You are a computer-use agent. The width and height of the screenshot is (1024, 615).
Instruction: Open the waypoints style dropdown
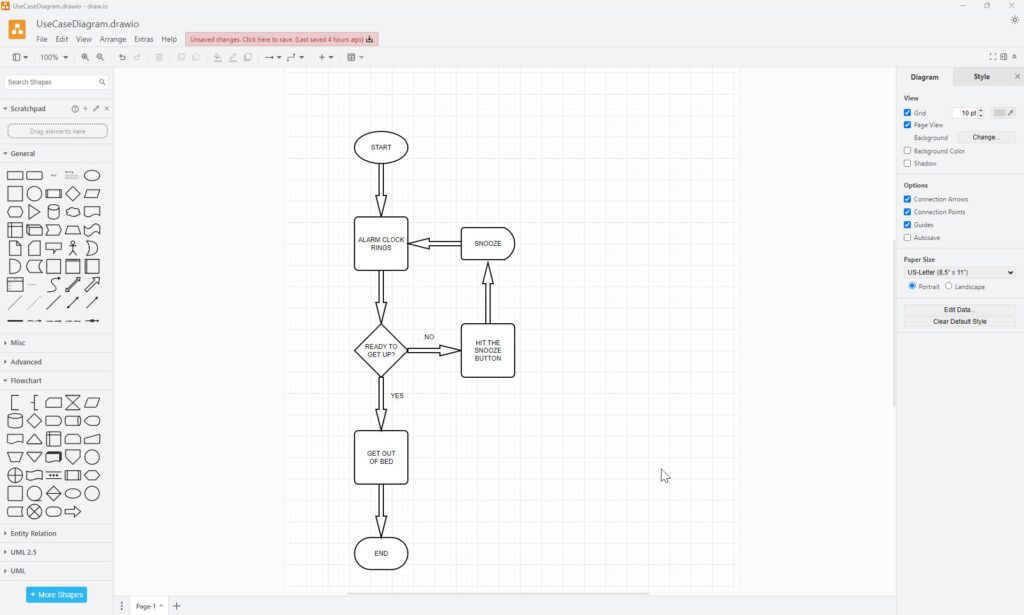click(295, 57)
